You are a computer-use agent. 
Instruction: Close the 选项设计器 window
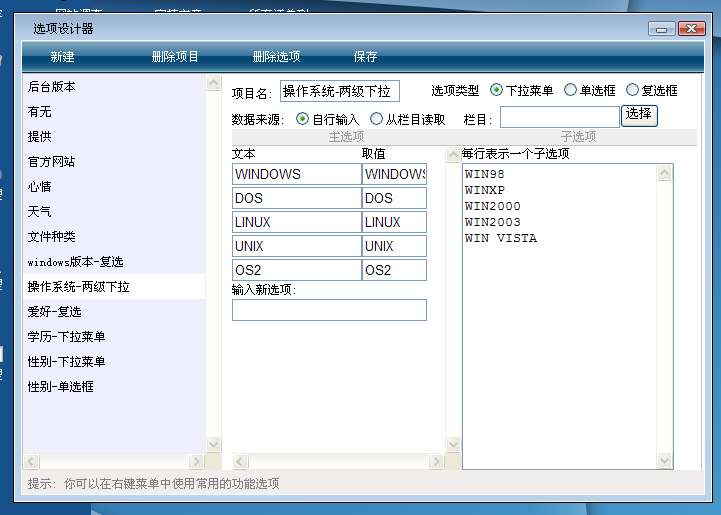tap(692, 29)
